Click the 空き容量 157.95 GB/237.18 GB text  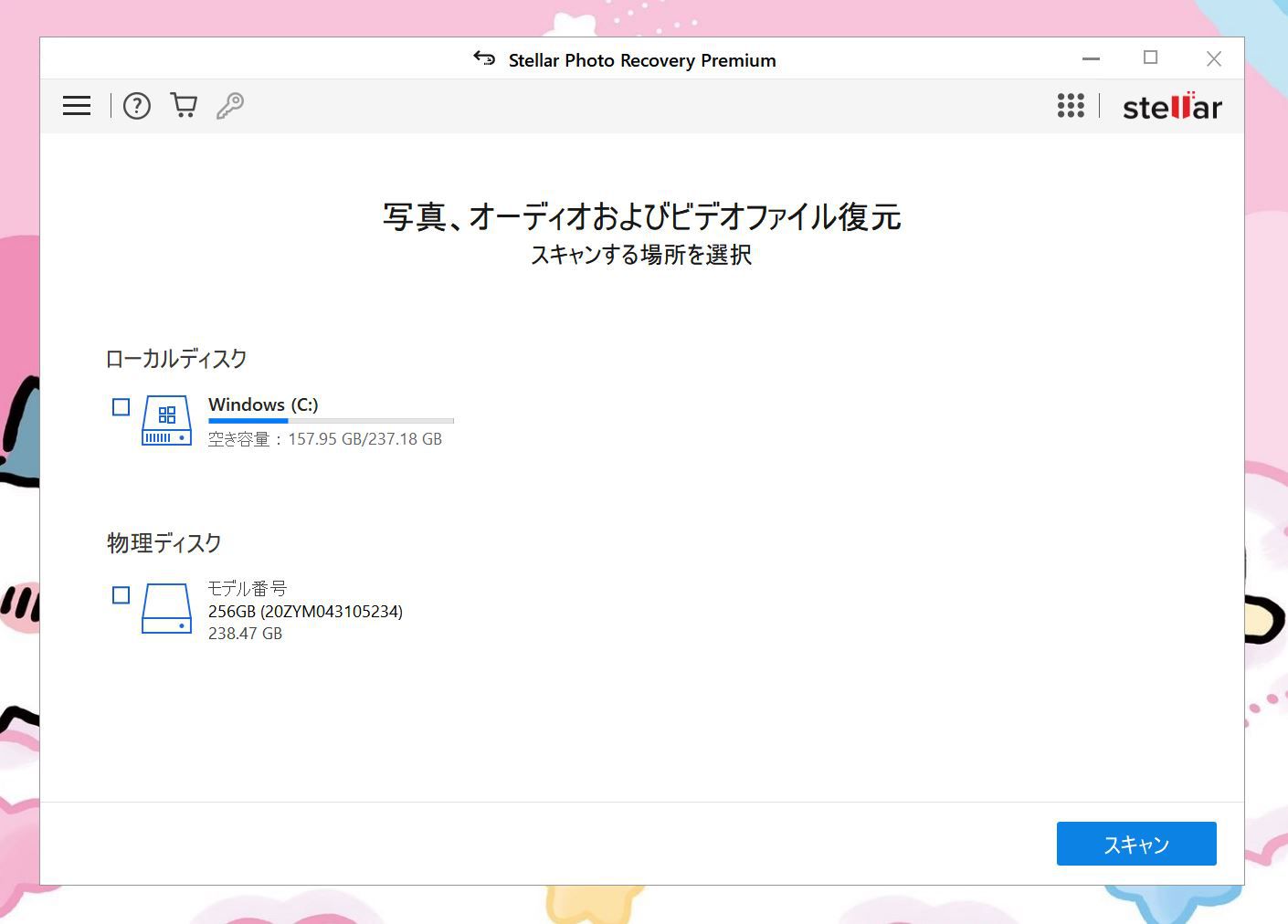pos(325,439)
